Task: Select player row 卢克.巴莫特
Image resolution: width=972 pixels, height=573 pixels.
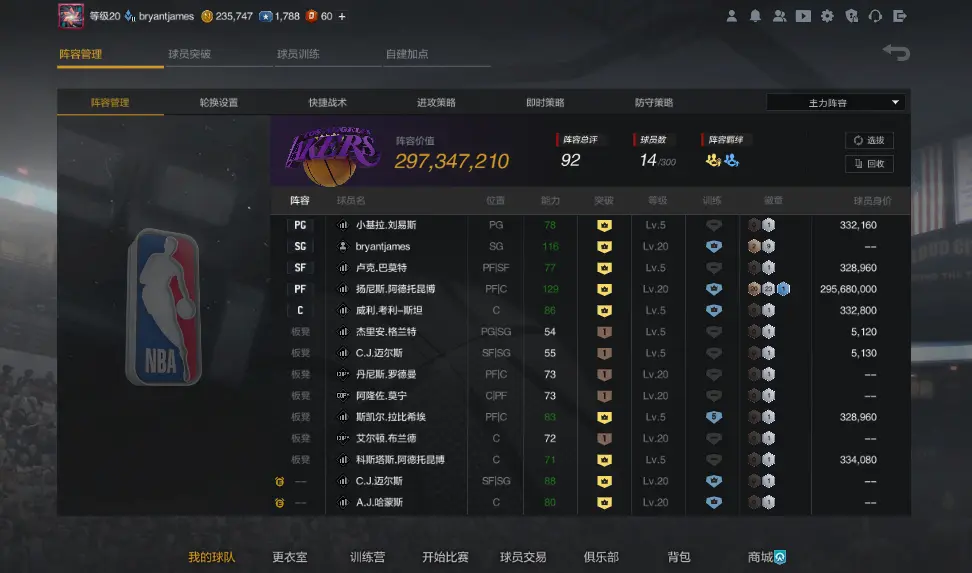Action: 590,268
